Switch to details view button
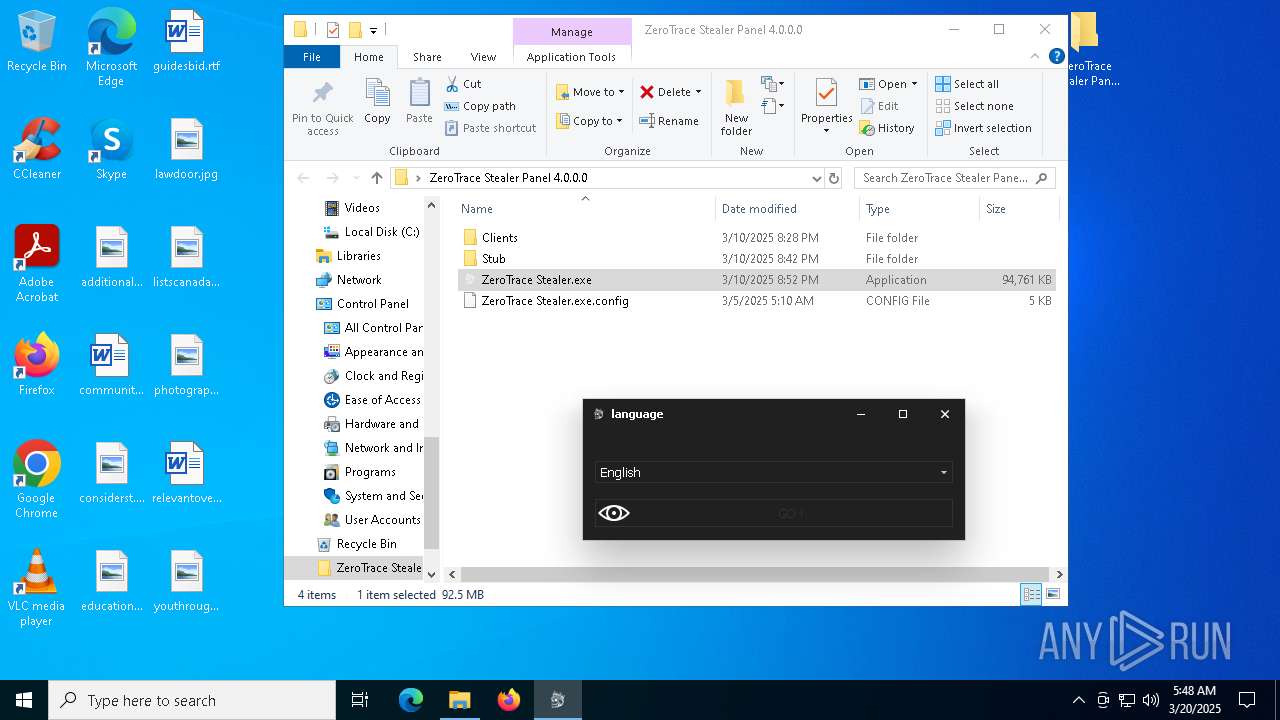Viewport: 1280px width, 720px height. [x=1031, y=595]
